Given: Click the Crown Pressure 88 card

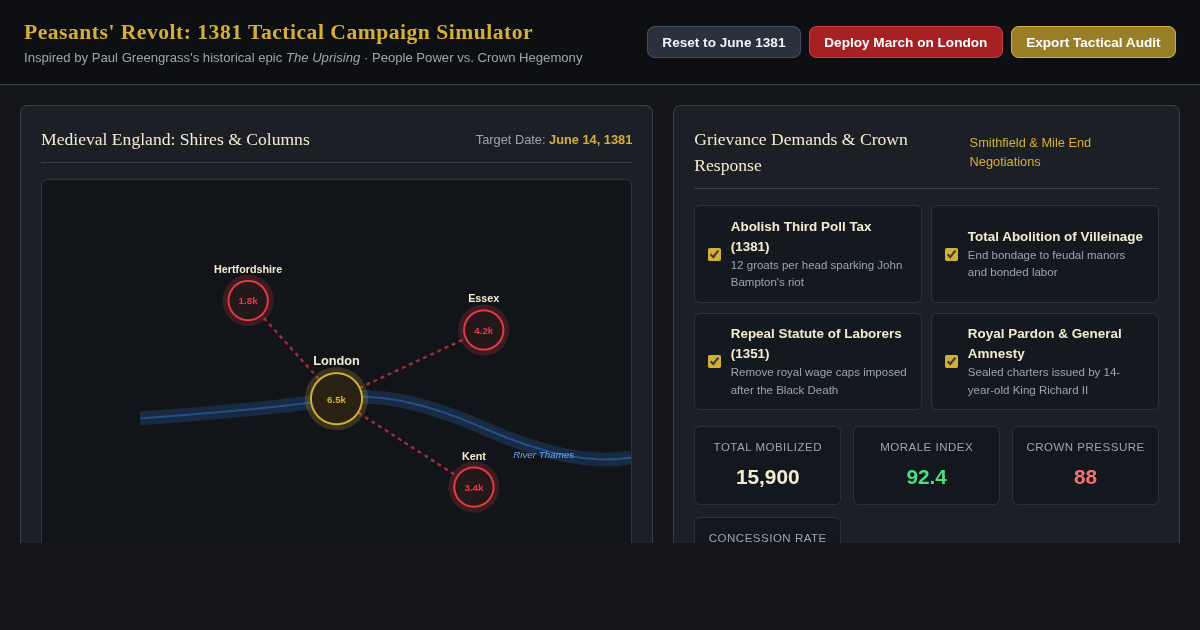Looking at the screenshot, I should pos(1085,466).
